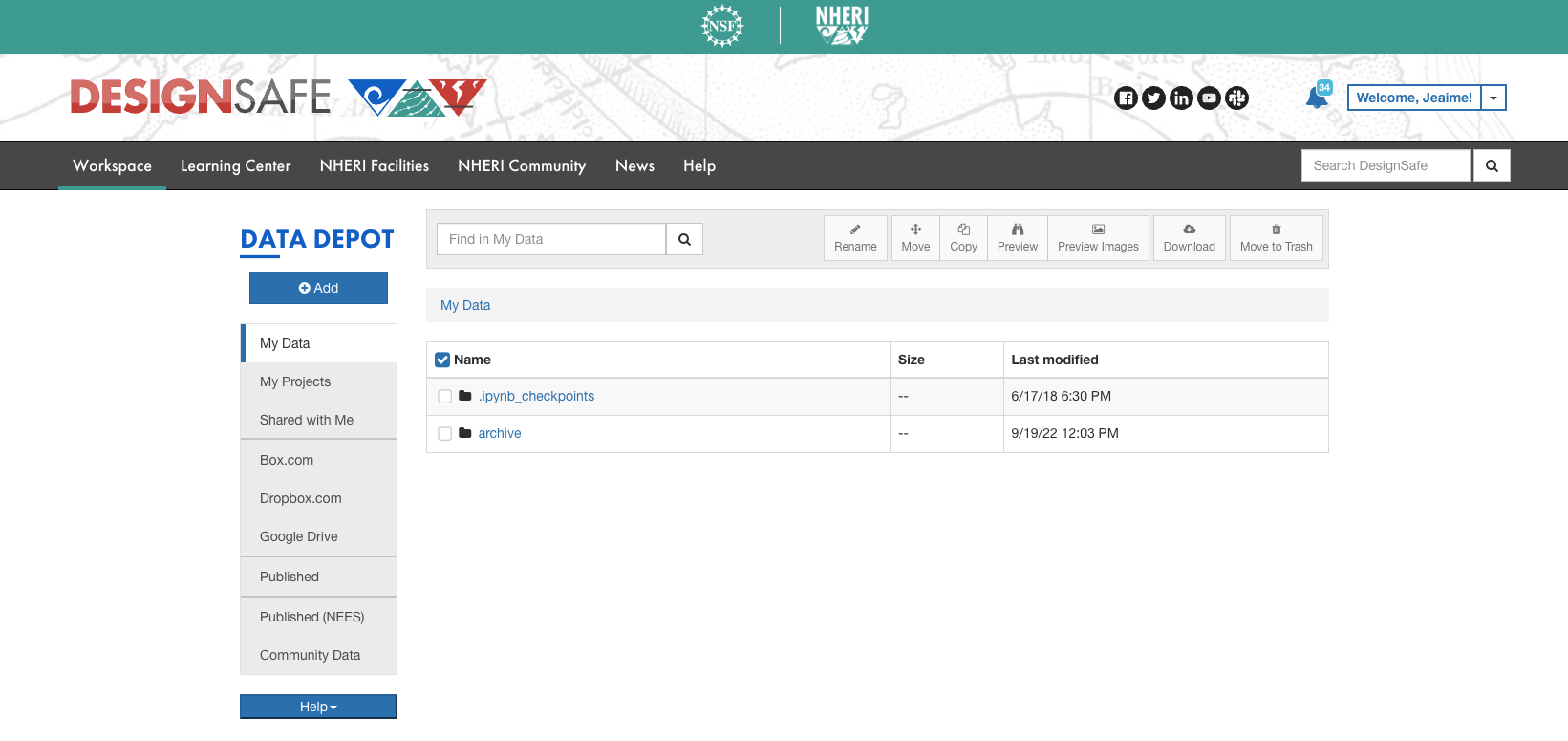Open the YouTube social icon
This screenshot has height=741, width=1568.
tap(1210, 98)
